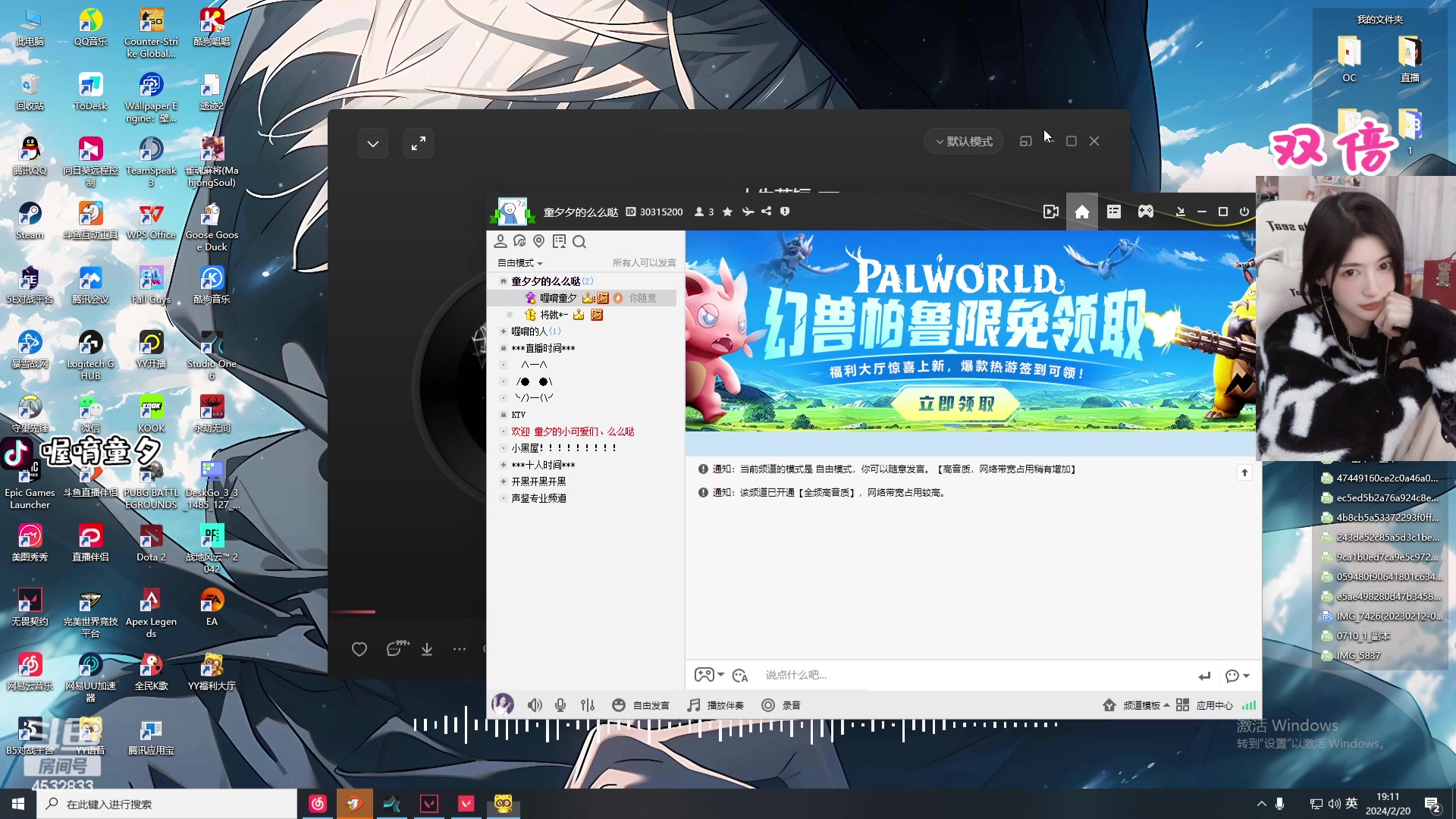Open the video live icon in YY header
The height and width of the screenshot is (819, 1456).
pyautogui.click(x=1050, y=212)
